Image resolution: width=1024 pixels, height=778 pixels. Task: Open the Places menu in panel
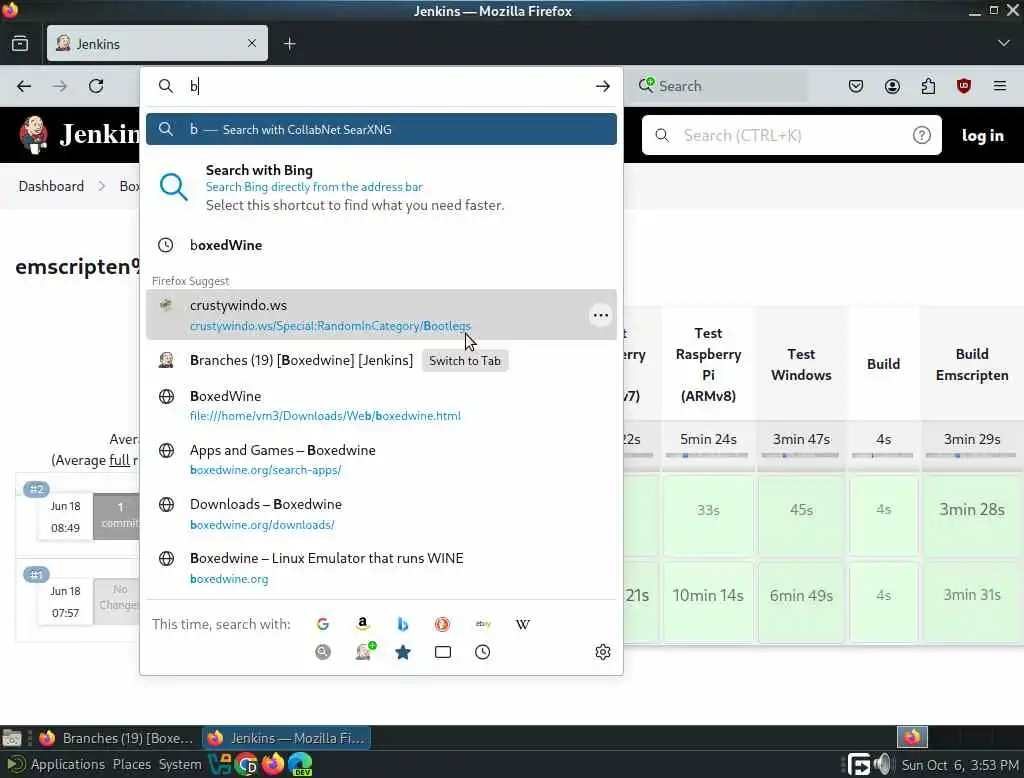(132, 764)
